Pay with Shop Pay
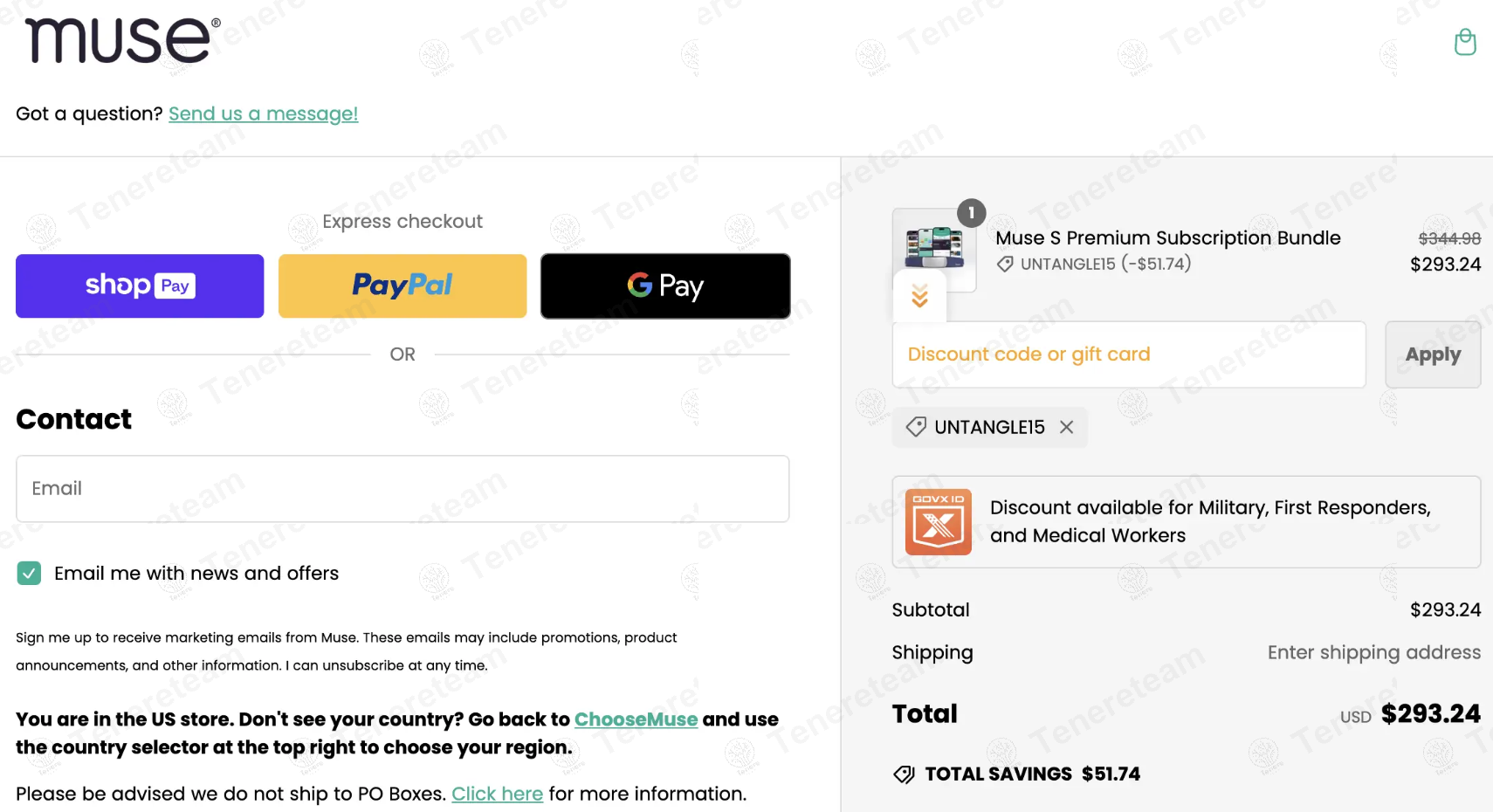Viewport: 1493px width, 812px height. [x=140, y=286]
